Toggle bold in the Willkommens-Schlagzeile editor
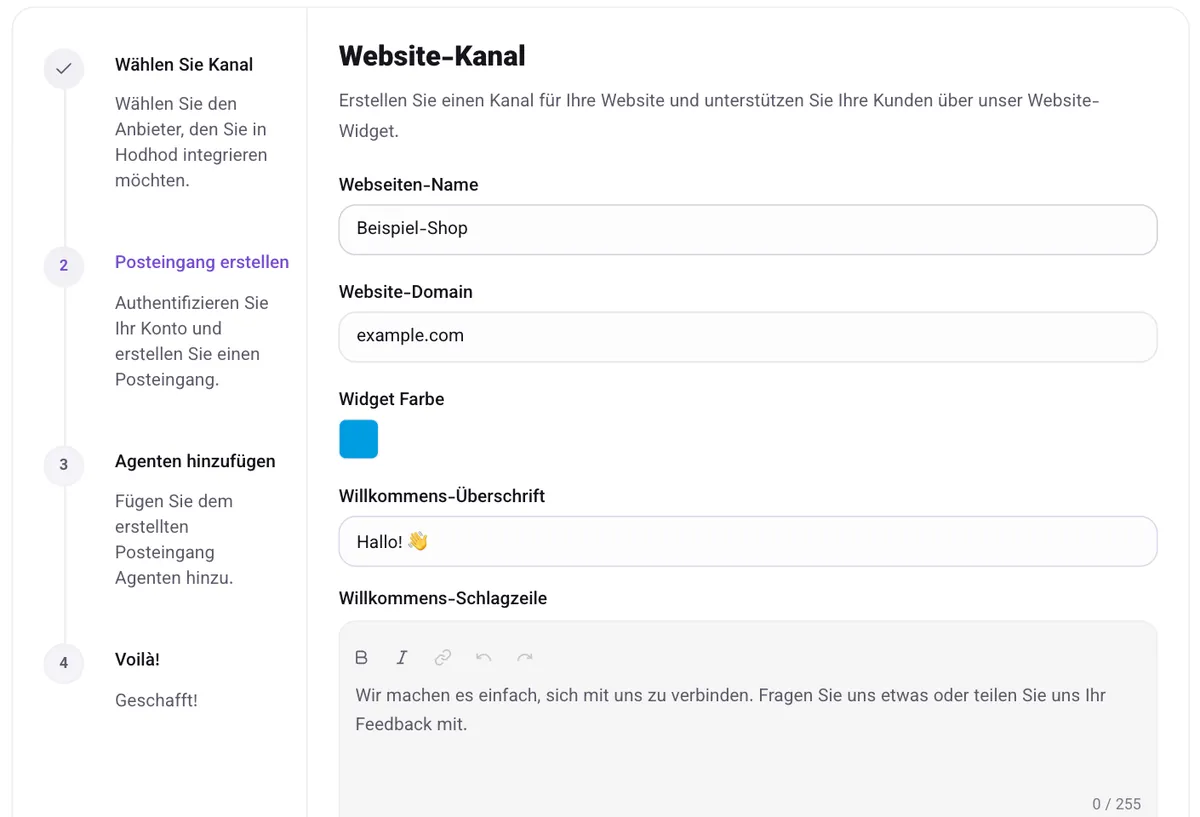The height and width of the screenshot is (817, 1200). [x=362, y=657]
